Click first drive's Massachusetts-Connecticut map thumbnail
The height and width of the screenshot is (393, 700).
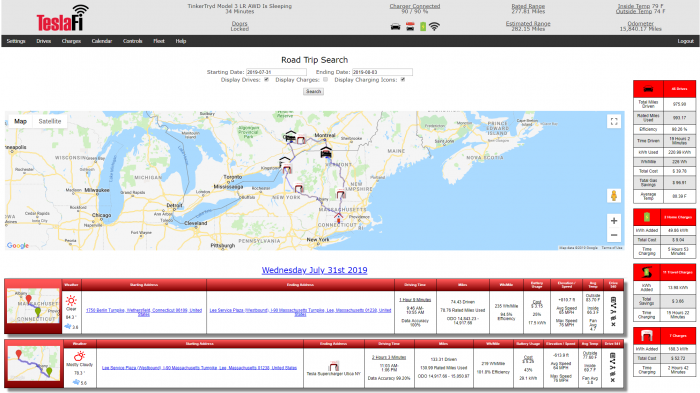(x=33, y=305)
